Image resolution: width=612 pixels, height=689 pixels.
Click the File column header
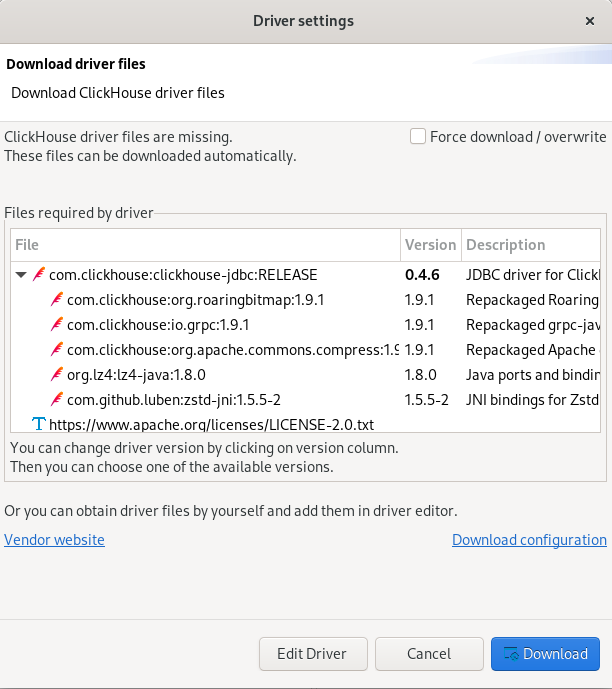pyautogui.click(x=200, y=245)
